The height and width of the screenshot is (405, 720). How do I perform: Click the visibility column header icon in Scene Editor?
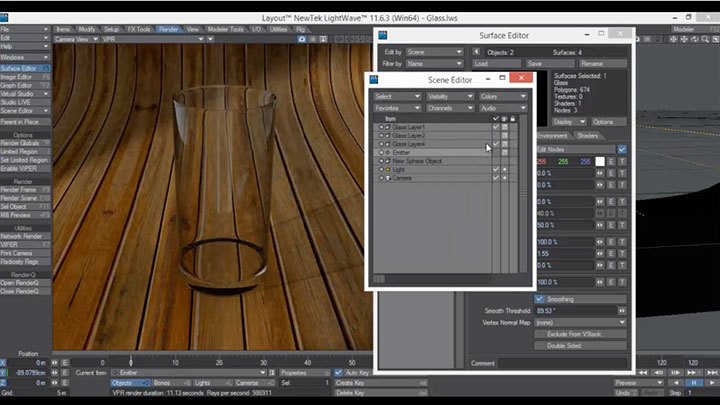pyautogui.click(x=504, y=119)
